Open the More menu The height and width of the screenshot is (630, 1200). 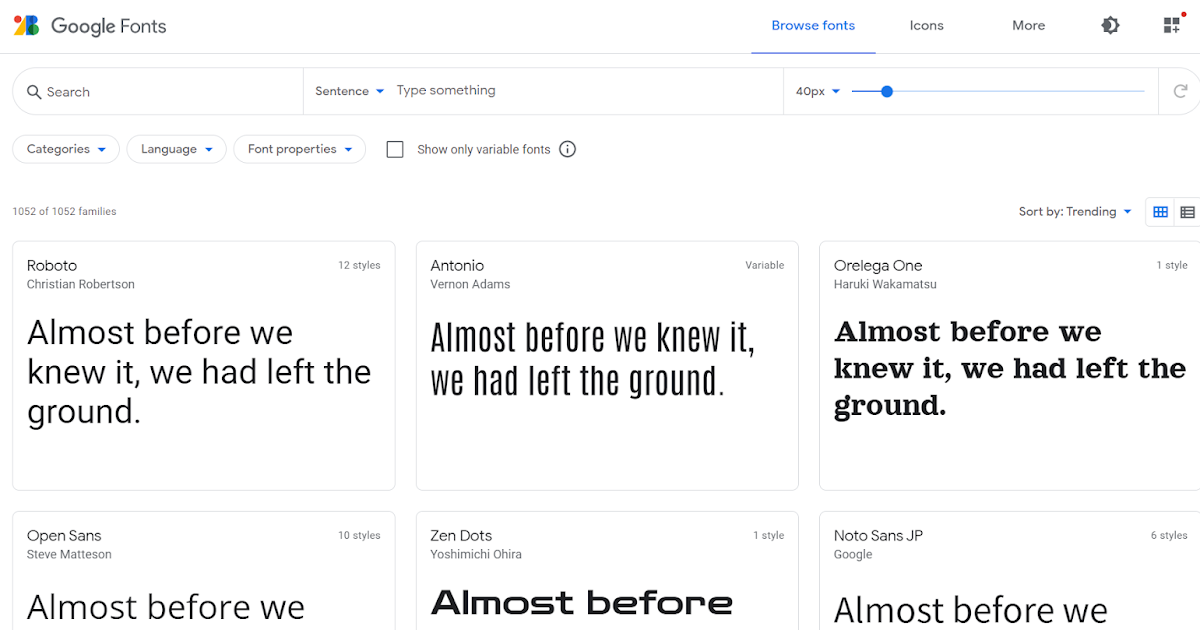coord(1028,25)
